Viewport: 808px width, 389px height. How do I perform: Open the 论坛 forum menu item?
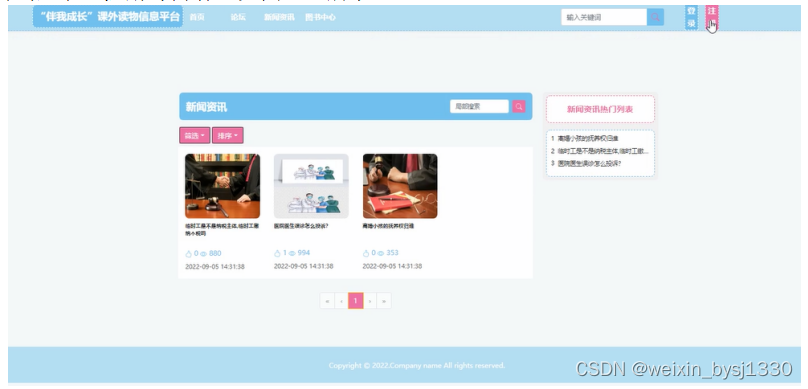pyautogui.click(x=238, y=17)
